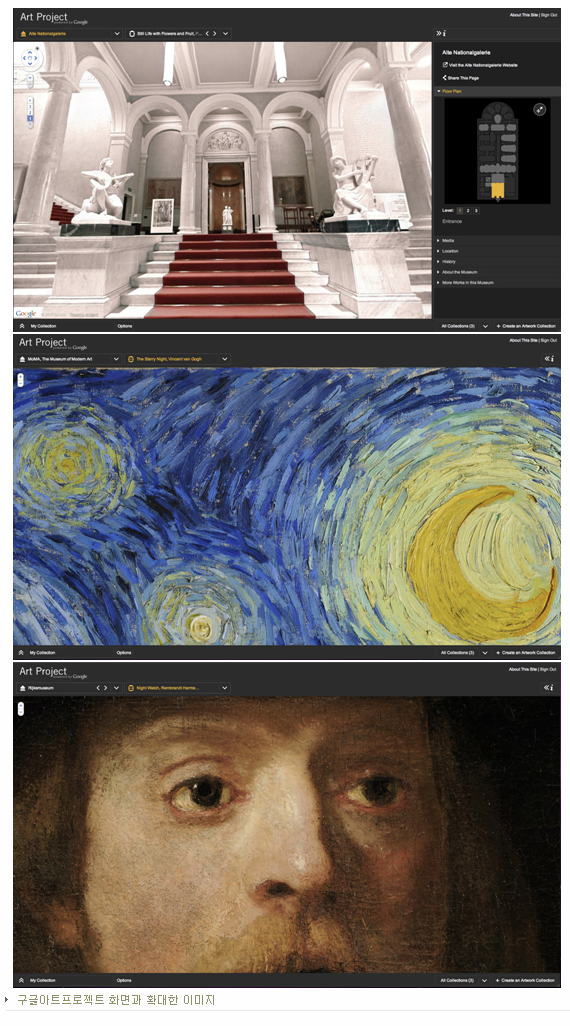Screen dimensions: 570x1026
Task: Click Sign Out in the Rijksmuseum screen
Action: pyautogui.click(x=549, y=669)
